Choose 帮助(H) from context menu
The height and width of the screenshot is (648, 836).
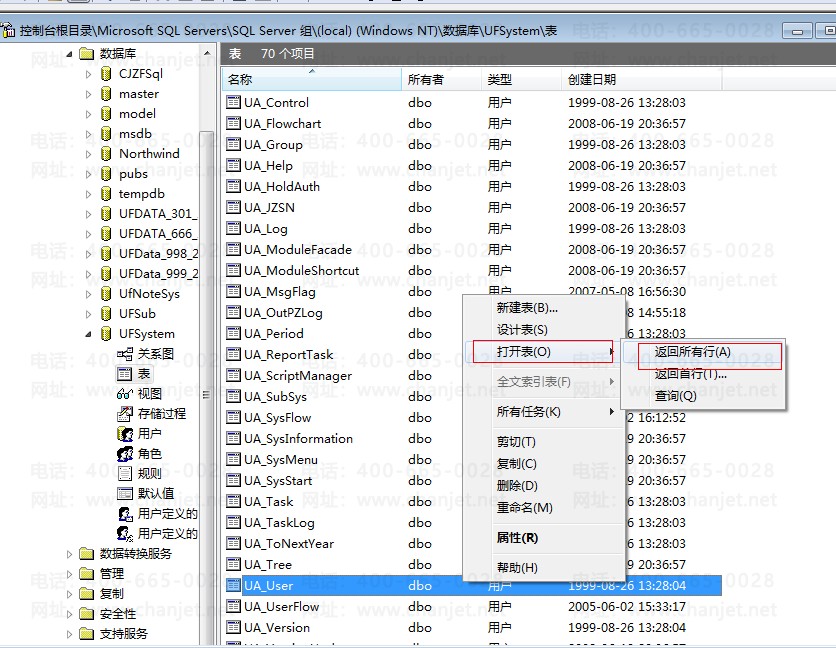[x=544, y=567]
